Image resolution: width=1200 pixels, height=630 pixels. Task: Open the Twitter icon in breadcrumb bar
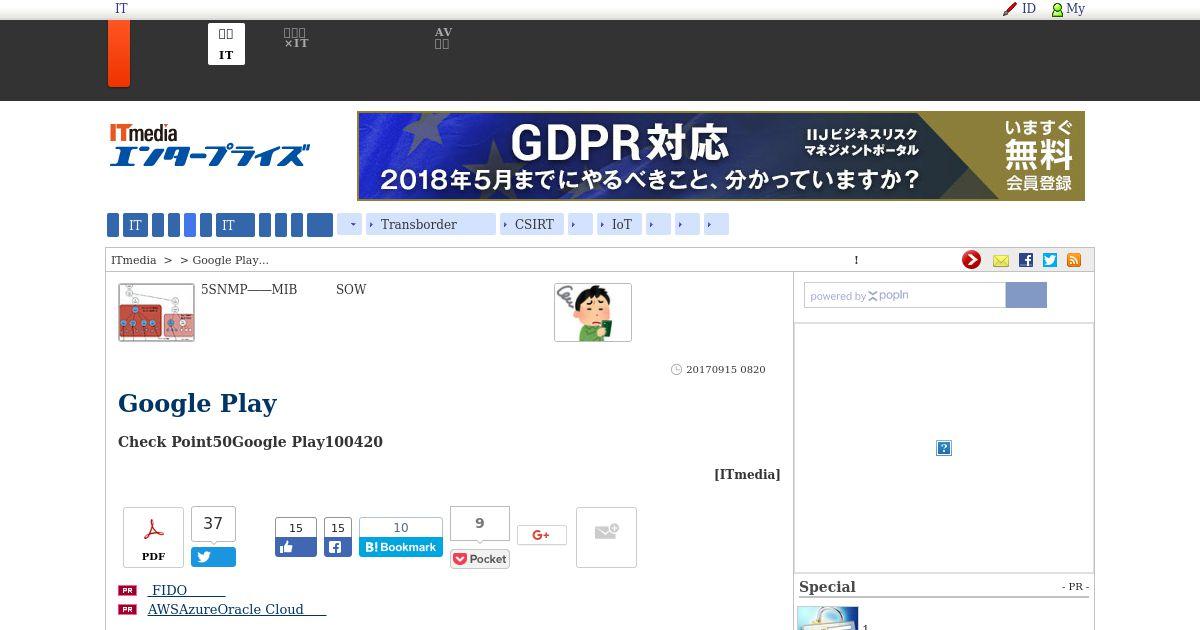1050,260
